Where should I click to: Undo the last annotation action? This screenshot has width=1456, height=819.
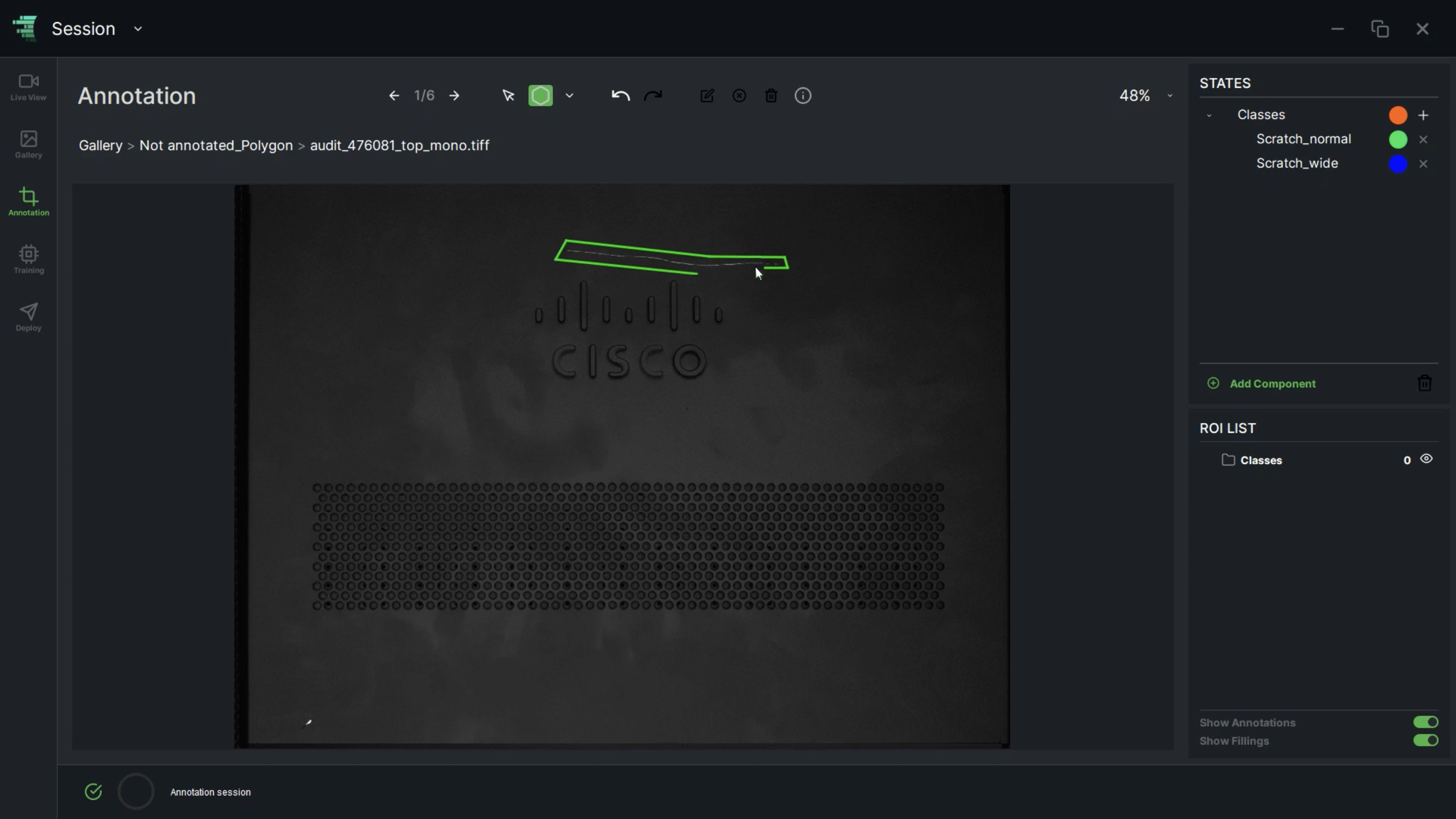(621, 96)
